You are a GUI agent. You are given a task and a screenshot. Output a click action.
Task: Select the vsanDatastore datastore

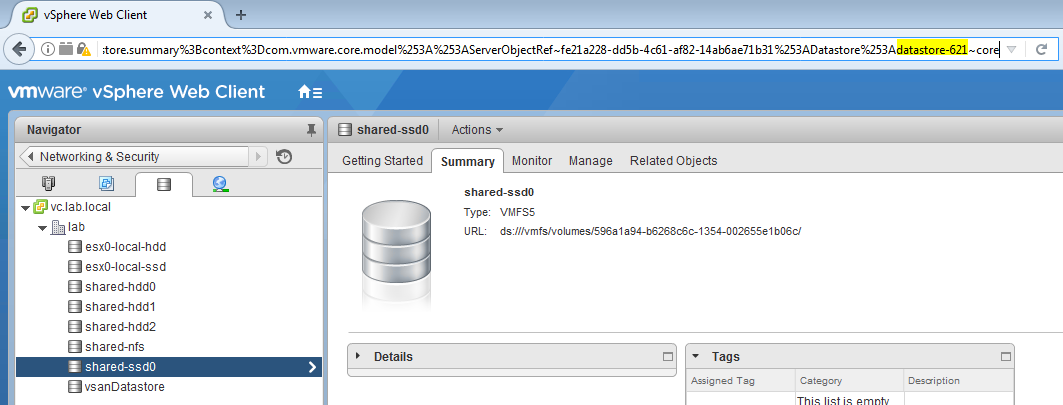(x=124, y=387)
